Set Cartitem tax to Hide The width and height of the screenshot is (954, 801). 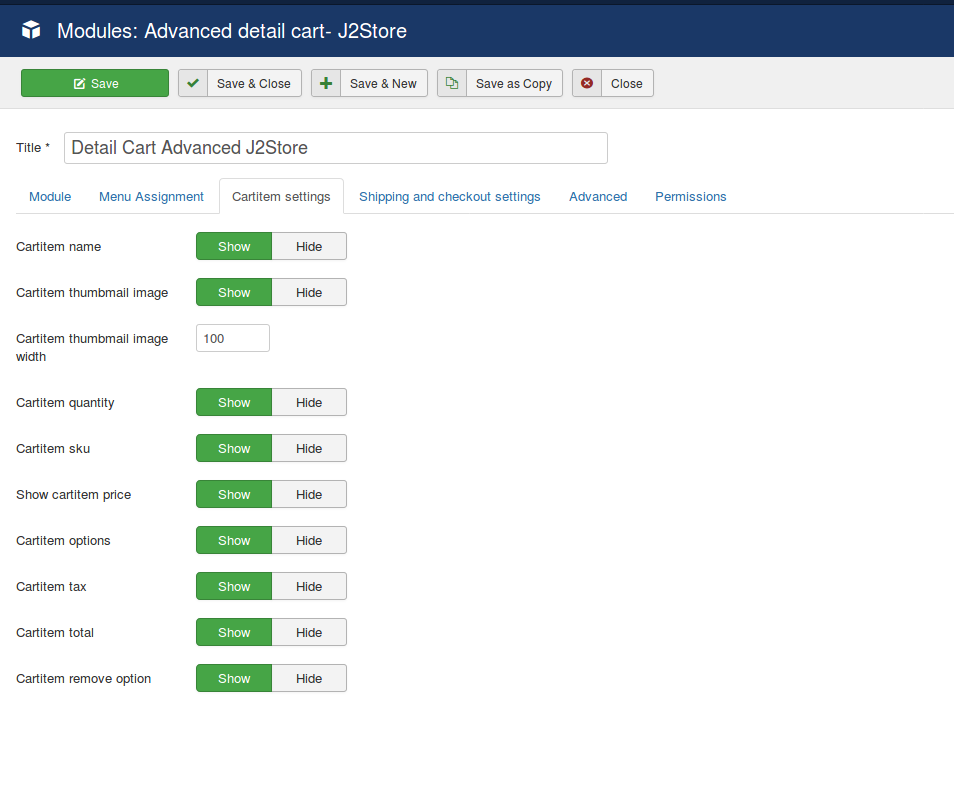[x=309, y=587]
